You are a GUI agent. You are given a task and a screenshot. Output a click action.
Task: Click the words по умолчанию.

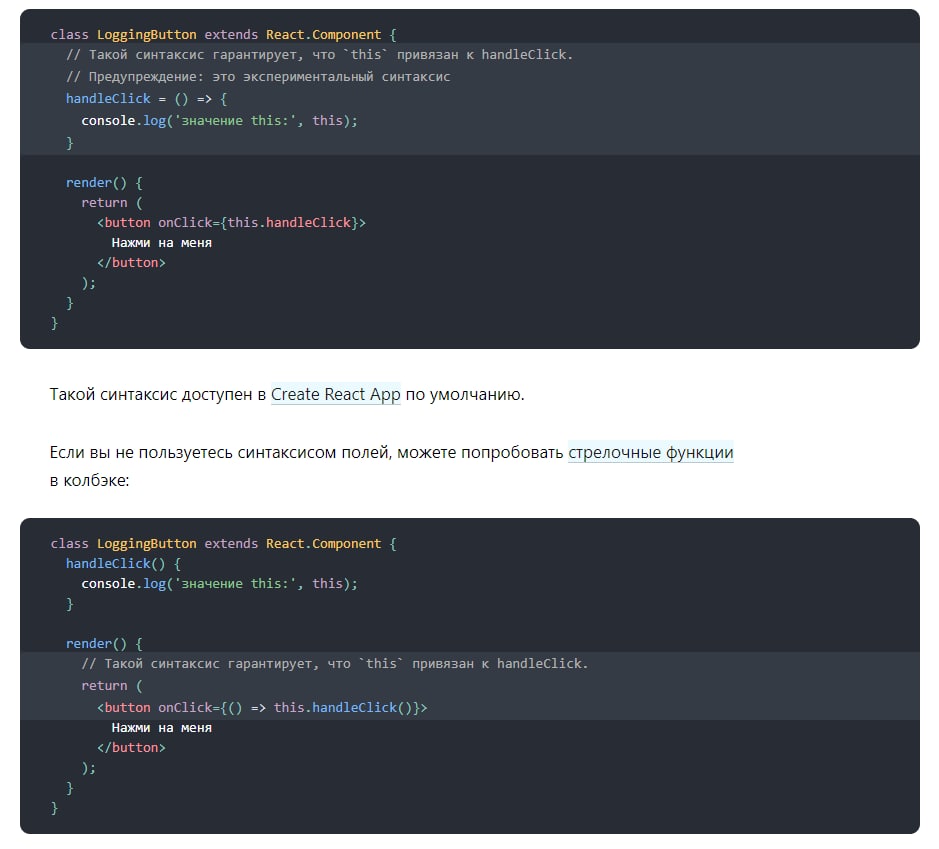465,395
